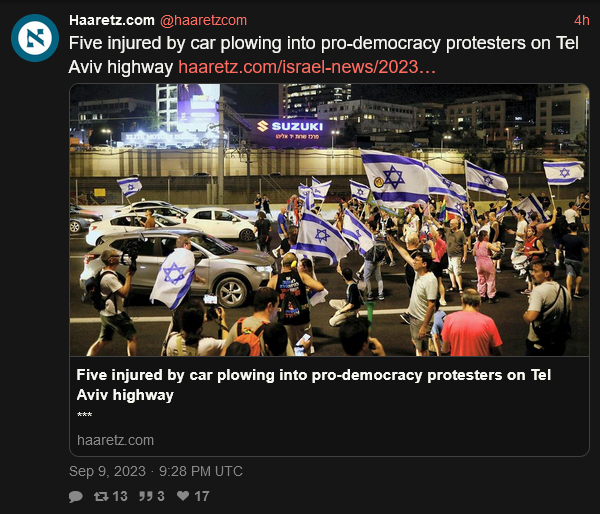This screenshot has width=600, height=514.
Task: Click the asterisks description in link card
Action: pyautogui.click(x=84, y=415)
